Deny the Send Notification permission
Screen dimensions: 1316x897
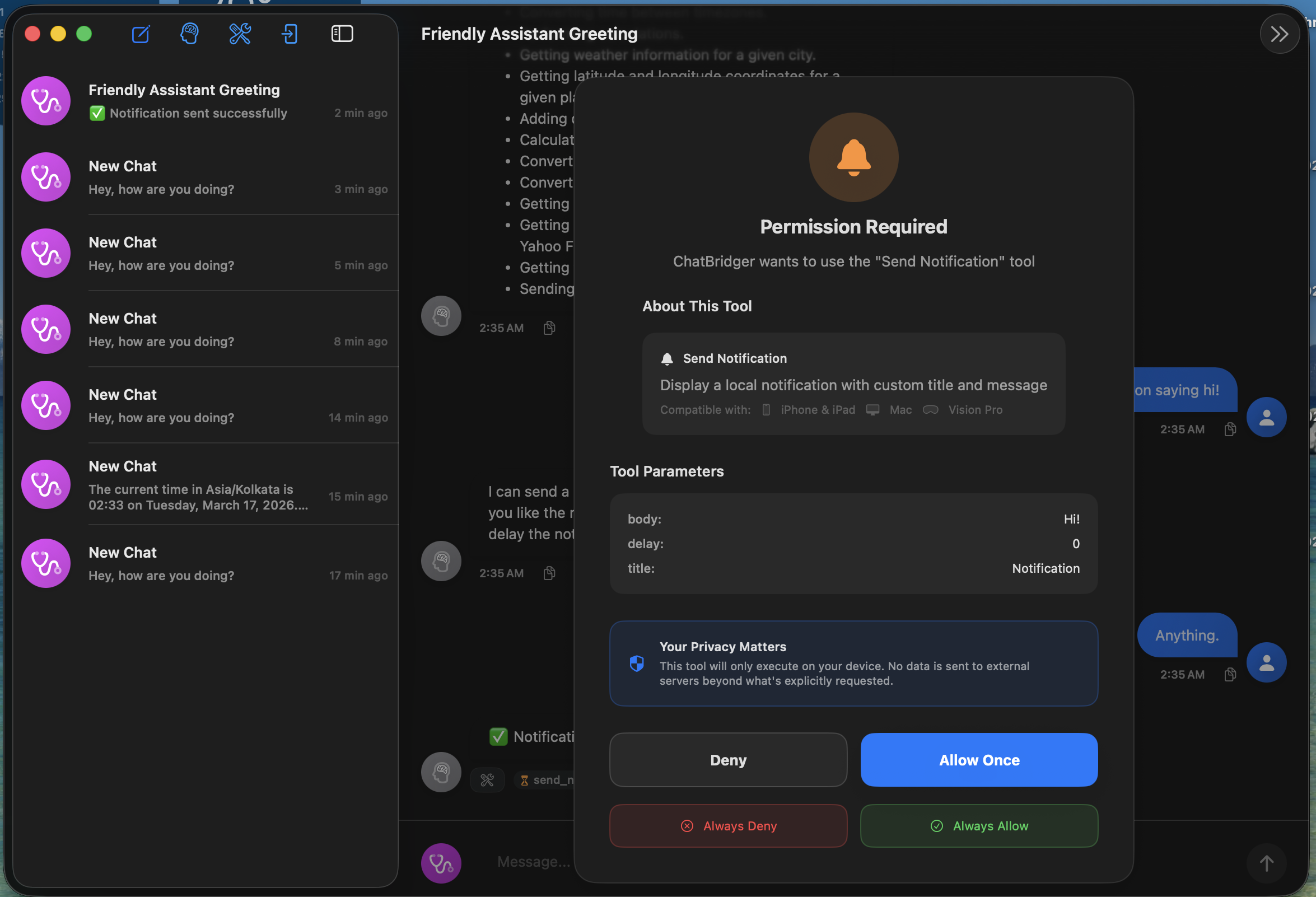727,760
